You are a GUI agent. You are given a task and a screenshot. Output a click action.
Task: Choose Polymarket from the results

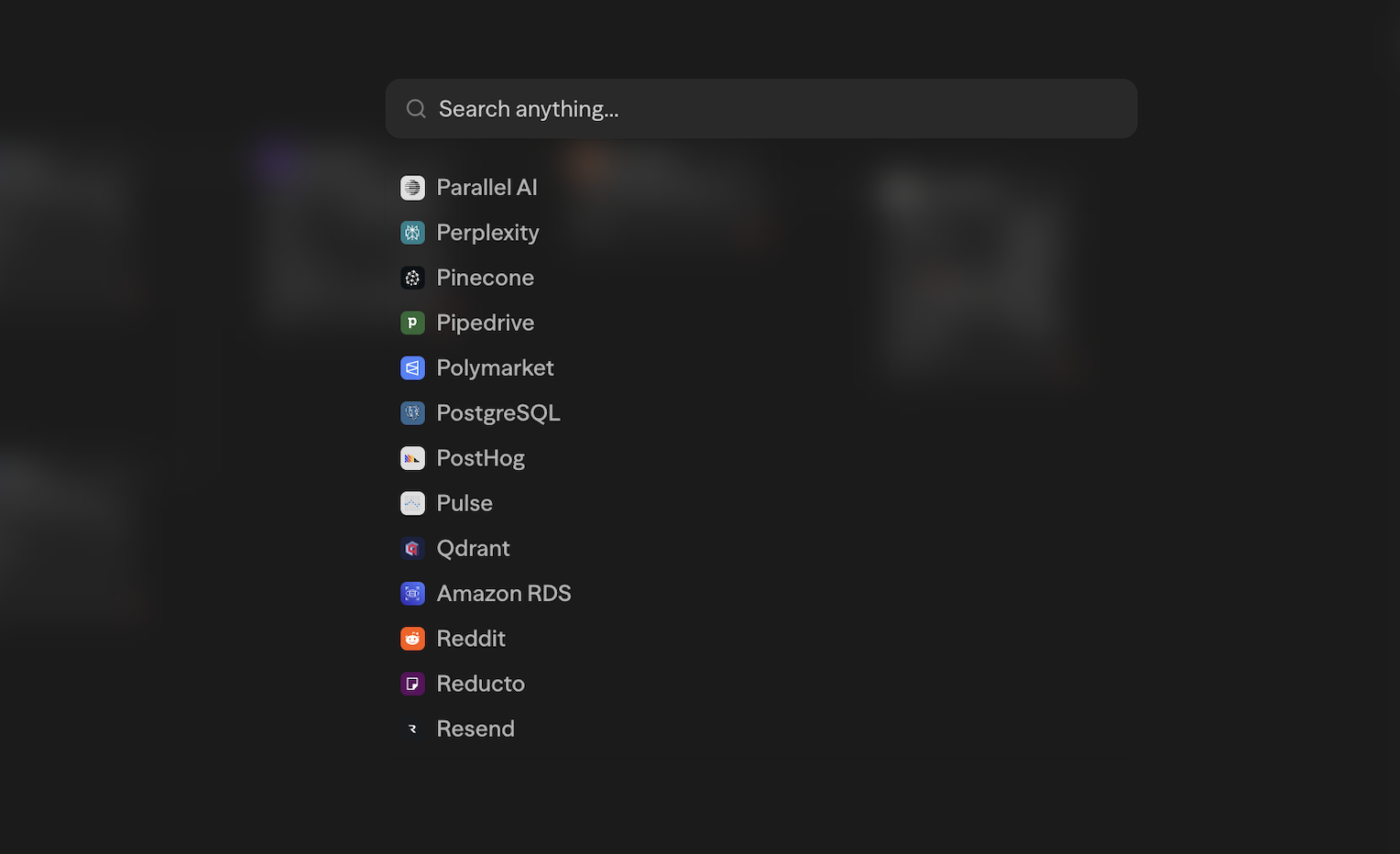pyautogui.click(x=495, y=367)
